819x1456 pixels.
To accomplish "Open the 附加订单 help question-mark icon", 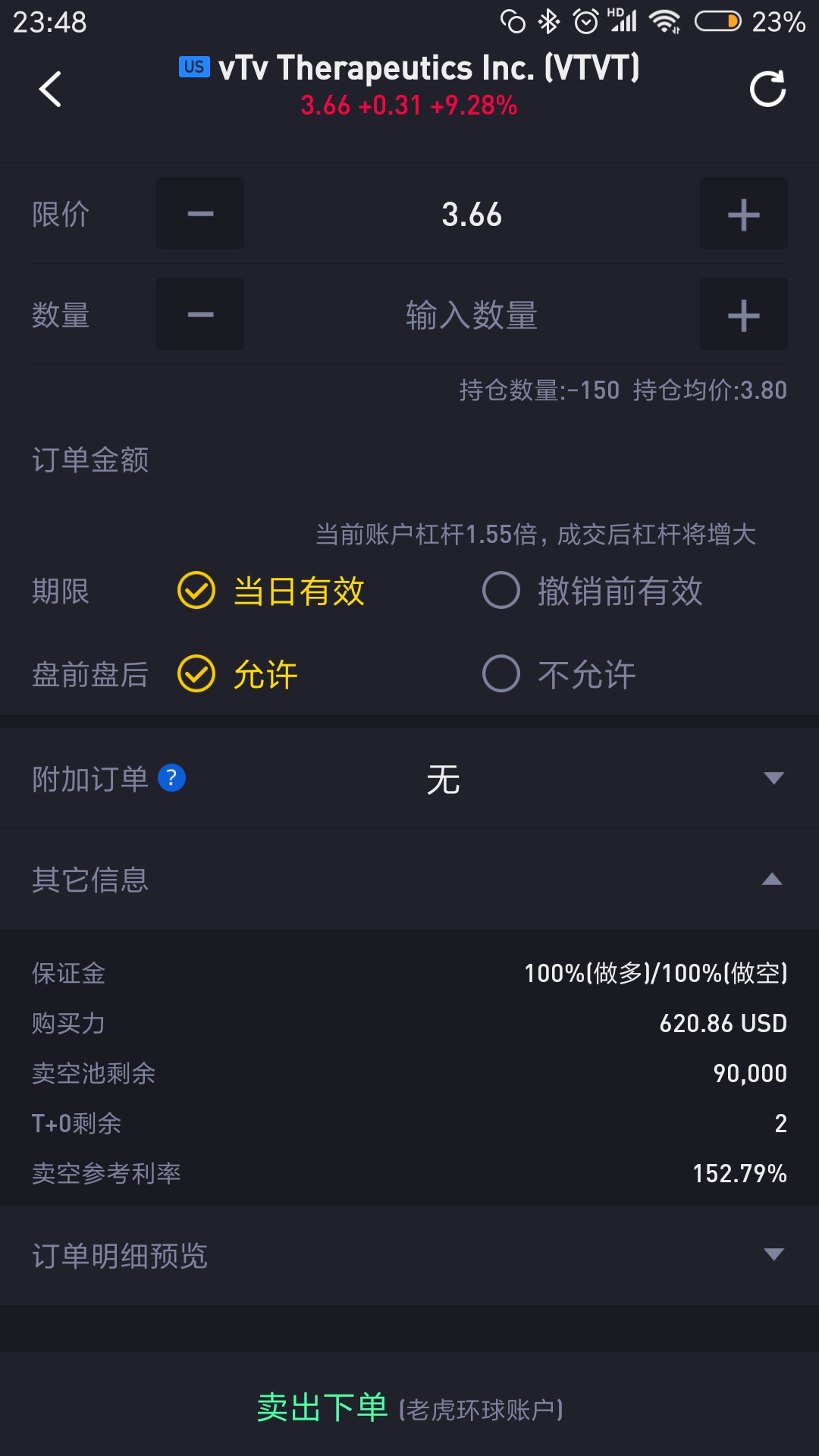I will point(172,778).
